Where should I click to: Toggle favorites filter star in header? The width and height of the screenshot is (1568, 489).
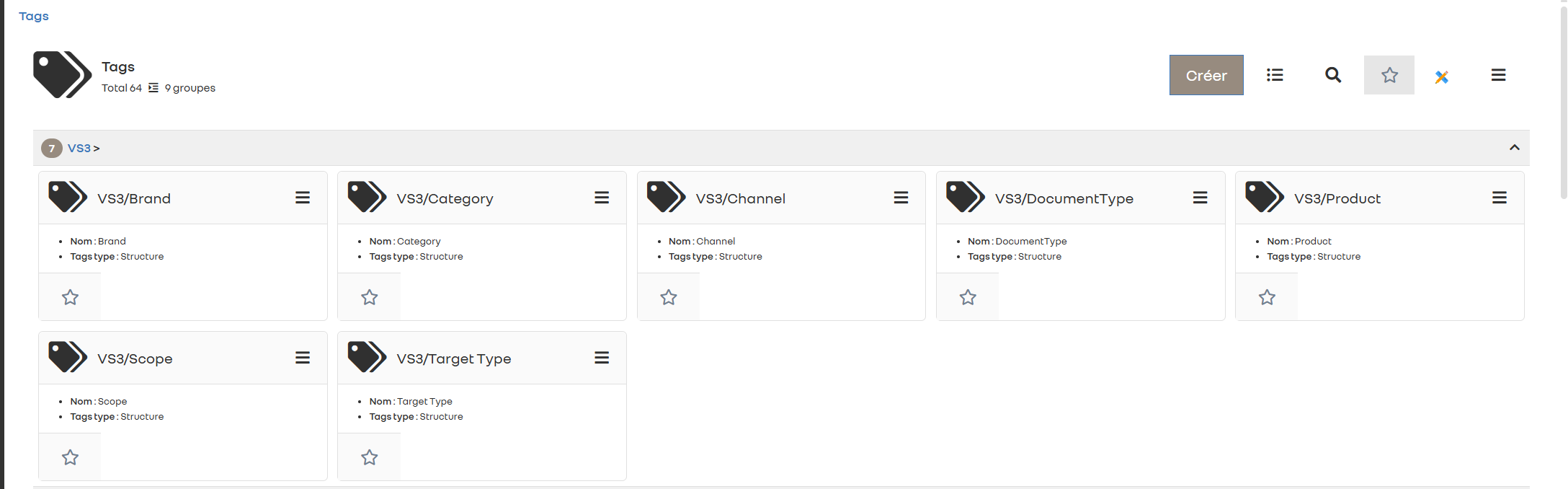pyautogui.click(x=1389, y=75)
